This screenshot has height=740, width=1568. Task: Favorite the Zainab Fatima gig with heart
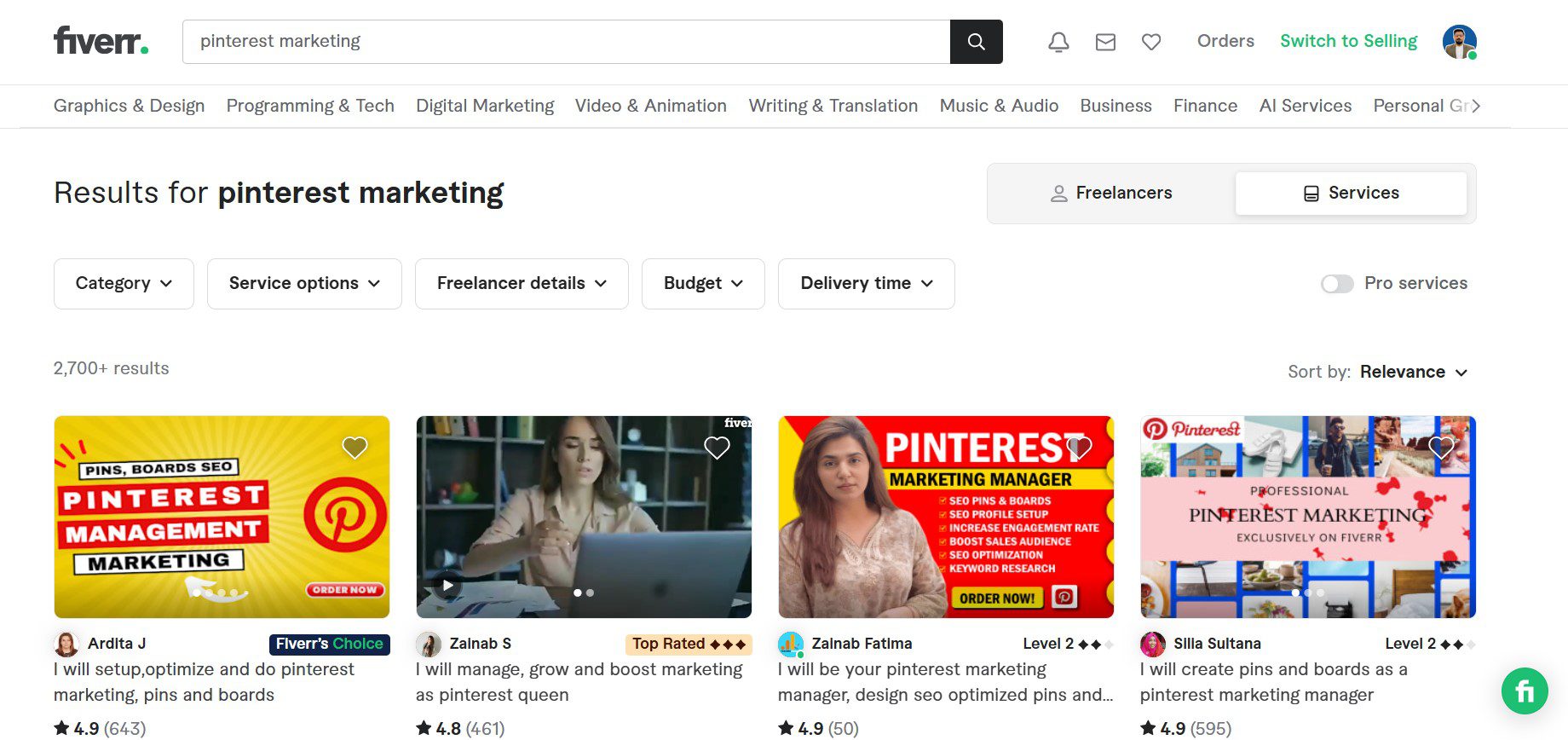[x=1079, y=448]
